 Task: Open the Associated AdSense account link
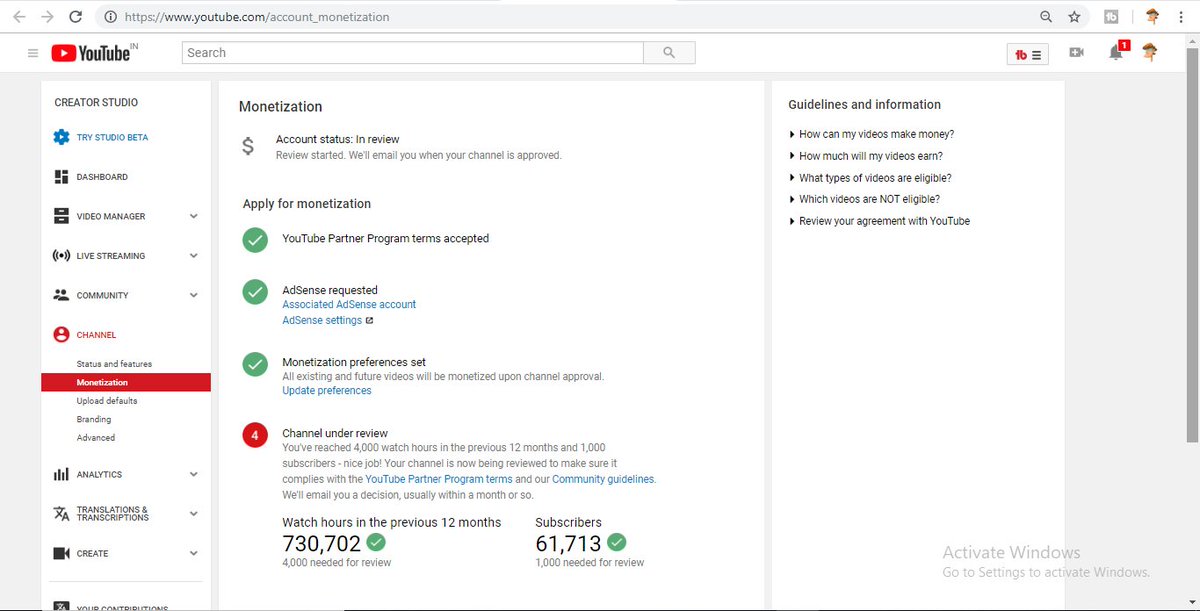tap(349, 304)
